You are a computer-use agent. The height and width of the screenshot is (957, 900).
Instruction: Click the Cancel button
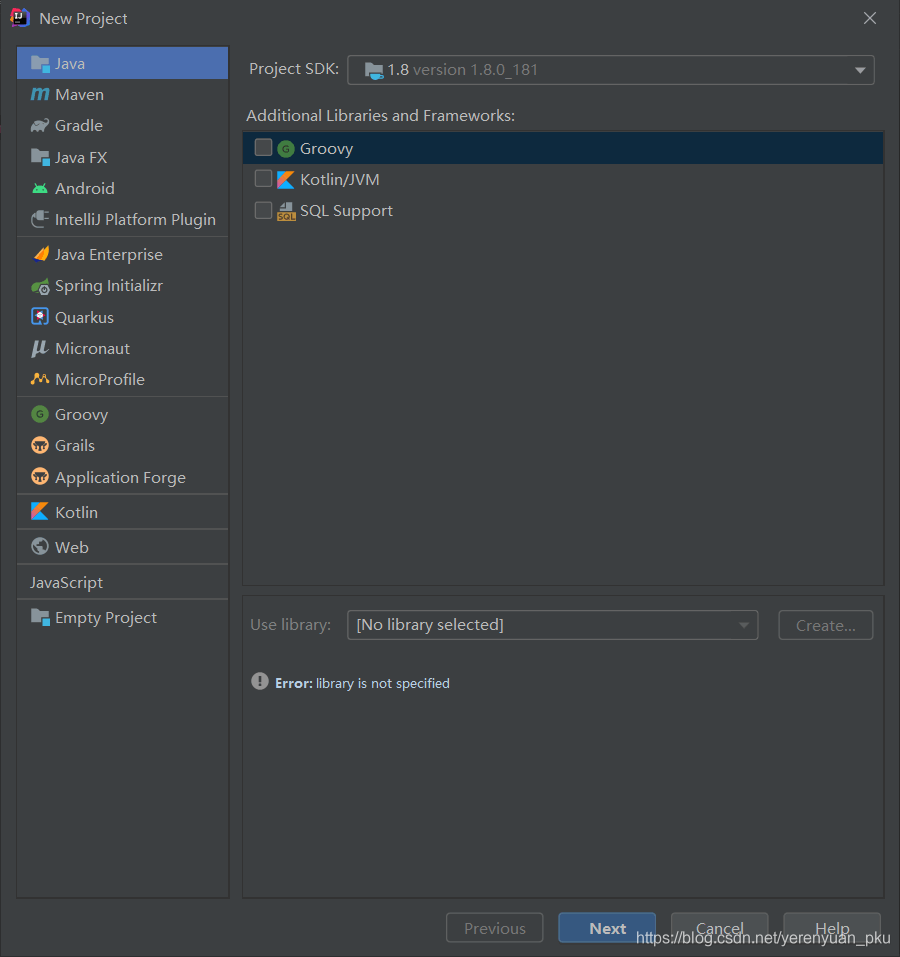719,928
